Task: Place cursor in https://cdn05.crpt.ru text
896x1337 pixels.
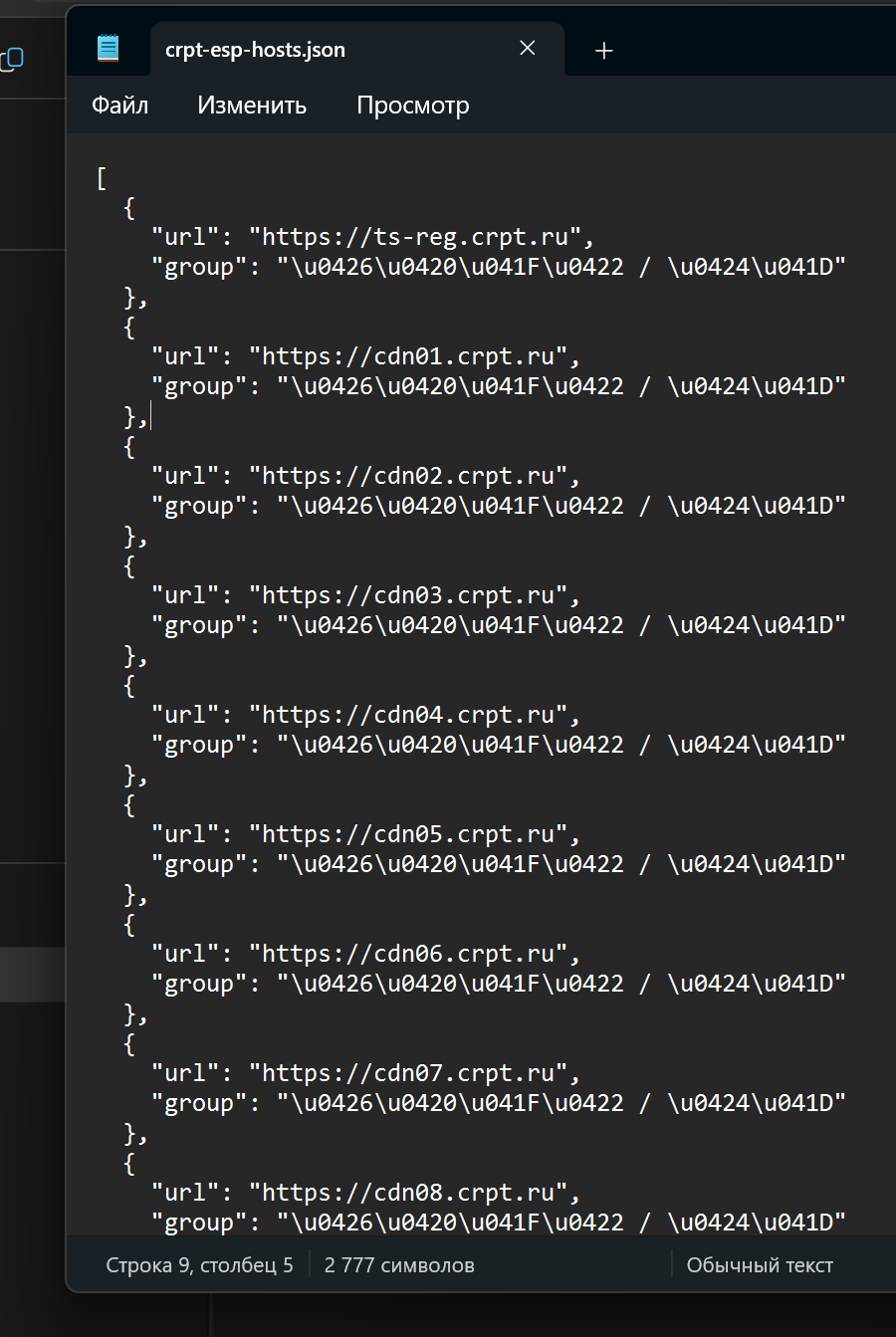Action: tap(408, 834)
